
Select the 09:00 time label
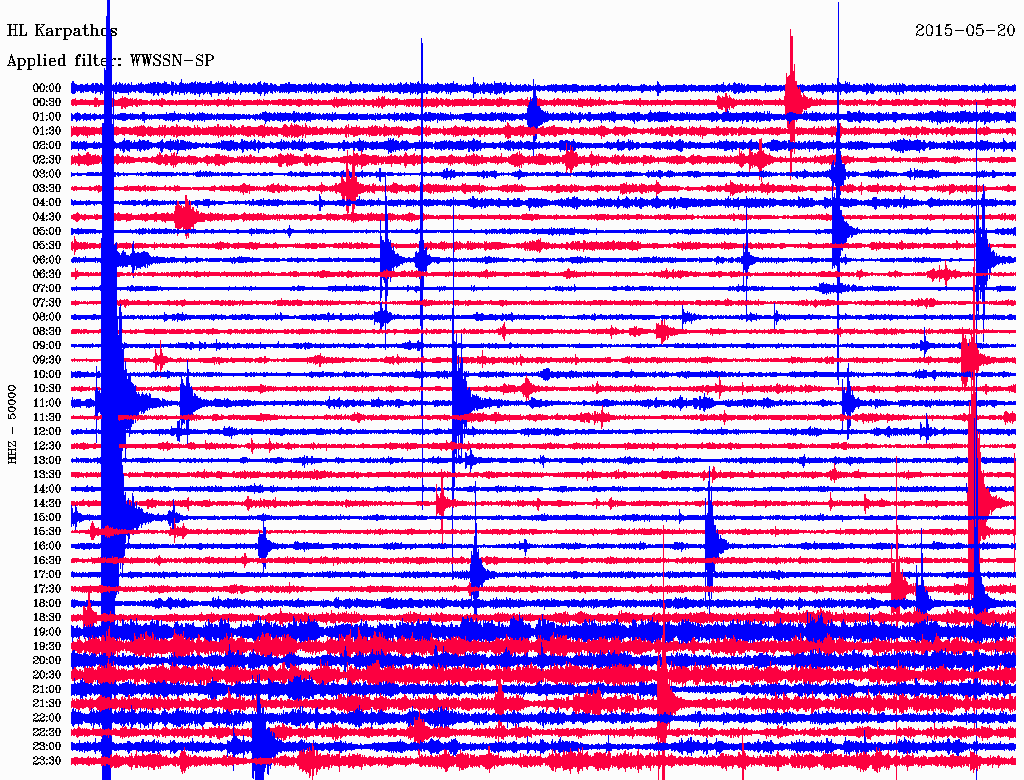pyautogui.click(x=47, y=346)
